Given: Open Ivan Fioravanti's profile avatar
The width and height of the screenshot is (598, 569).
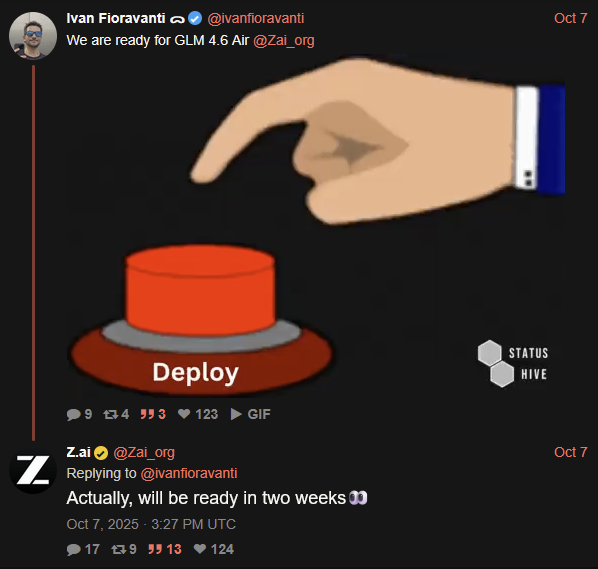Looking at the screenshot, I should (x=33, y=36).
